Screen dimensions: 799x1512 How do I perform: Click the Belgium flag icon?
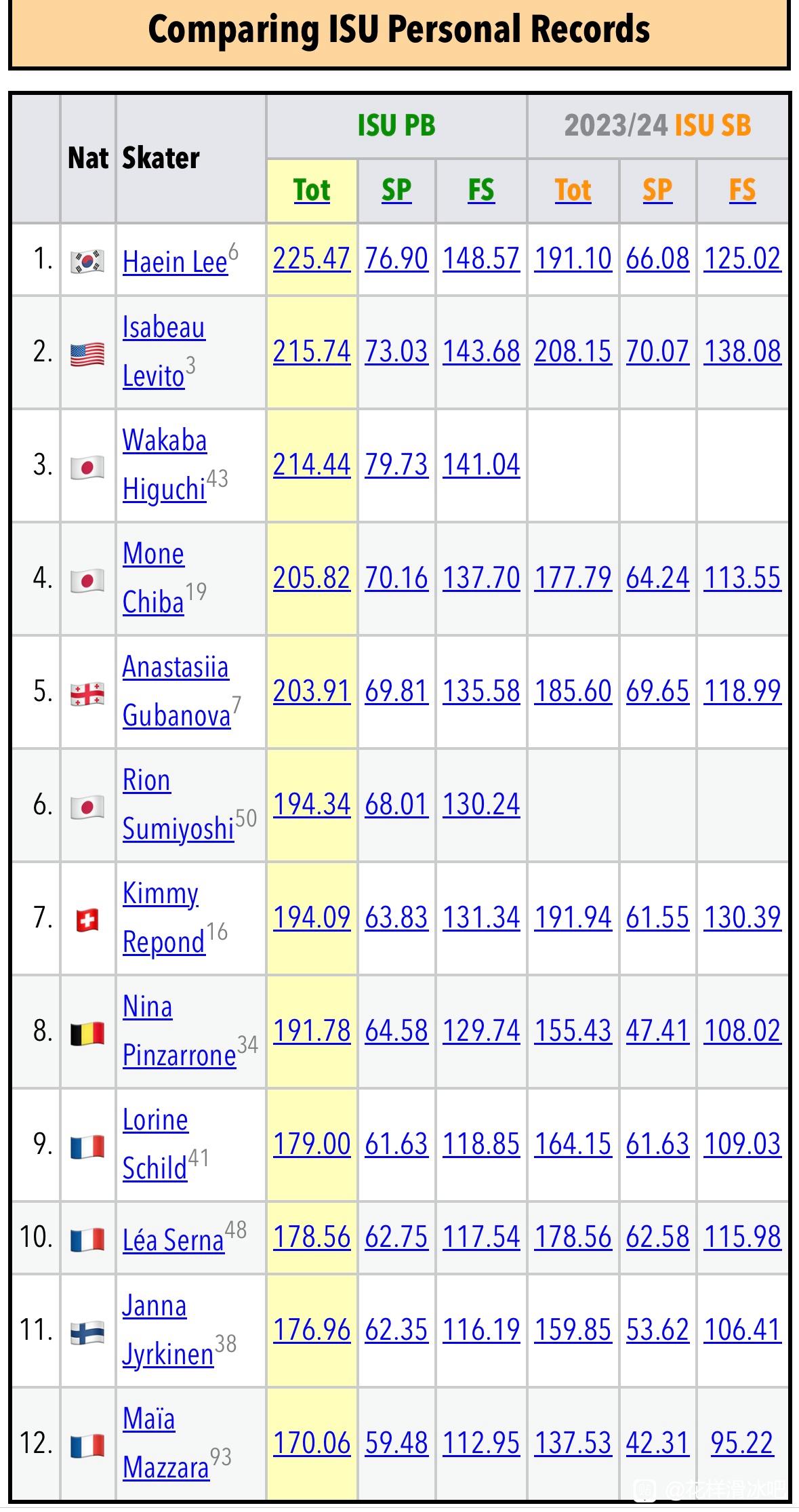point(87,1033)
